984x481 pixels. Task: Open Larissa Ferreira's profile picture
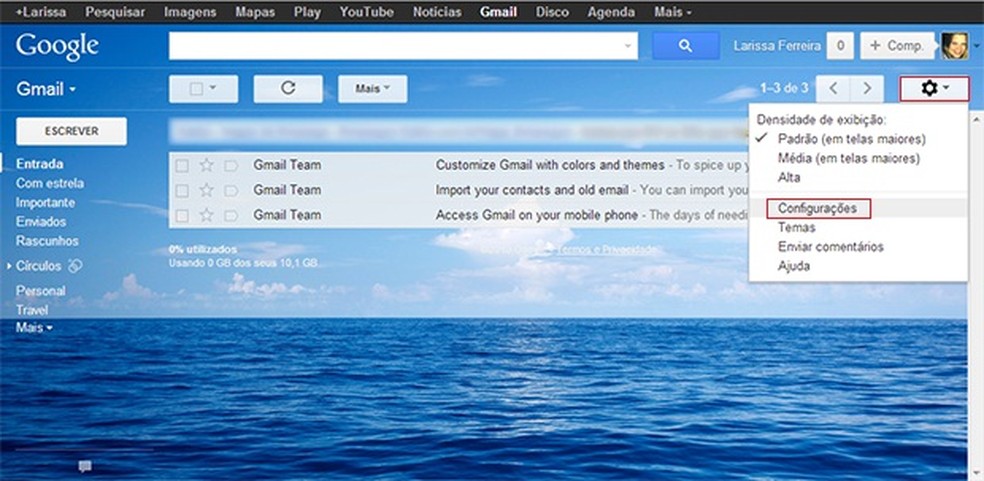click(x=955, y=46)
